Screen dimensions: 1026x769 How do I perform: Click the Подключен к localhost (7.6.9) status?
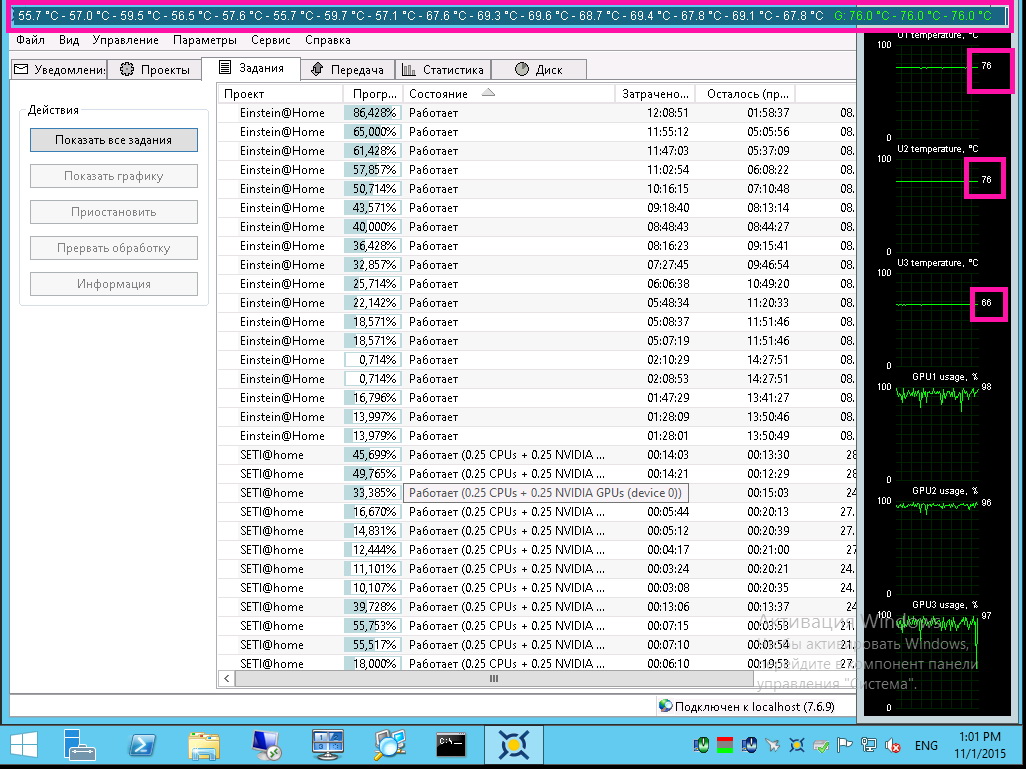click(747, 707)
